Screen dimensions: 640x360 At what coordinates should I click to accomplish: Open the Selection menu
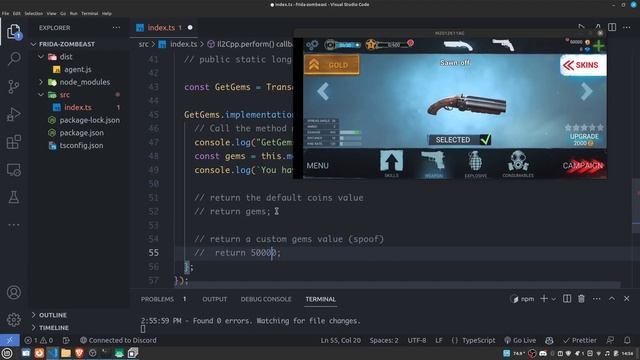[x=33, y=13]
